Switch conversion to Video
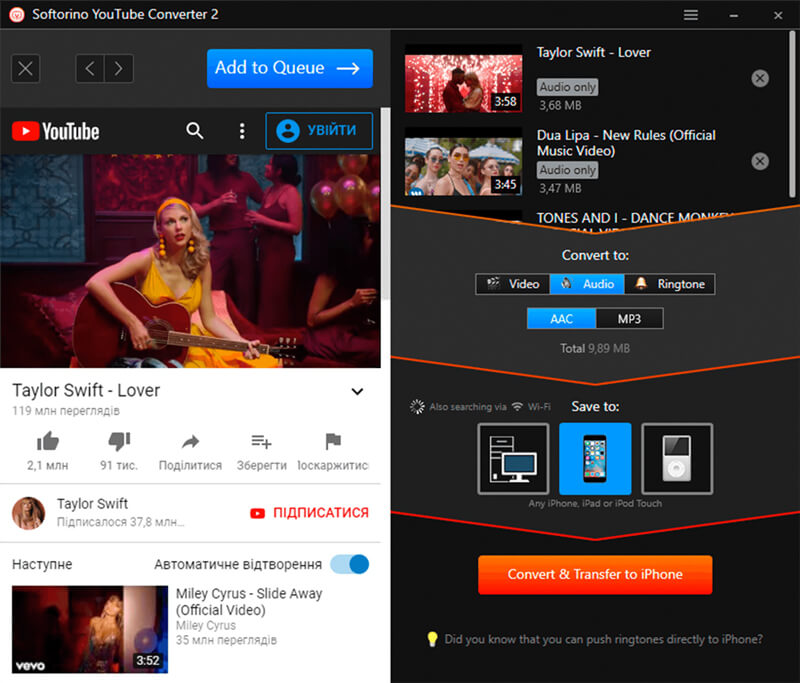Screen dimensions: 800x683 click(x=513, y=284)
